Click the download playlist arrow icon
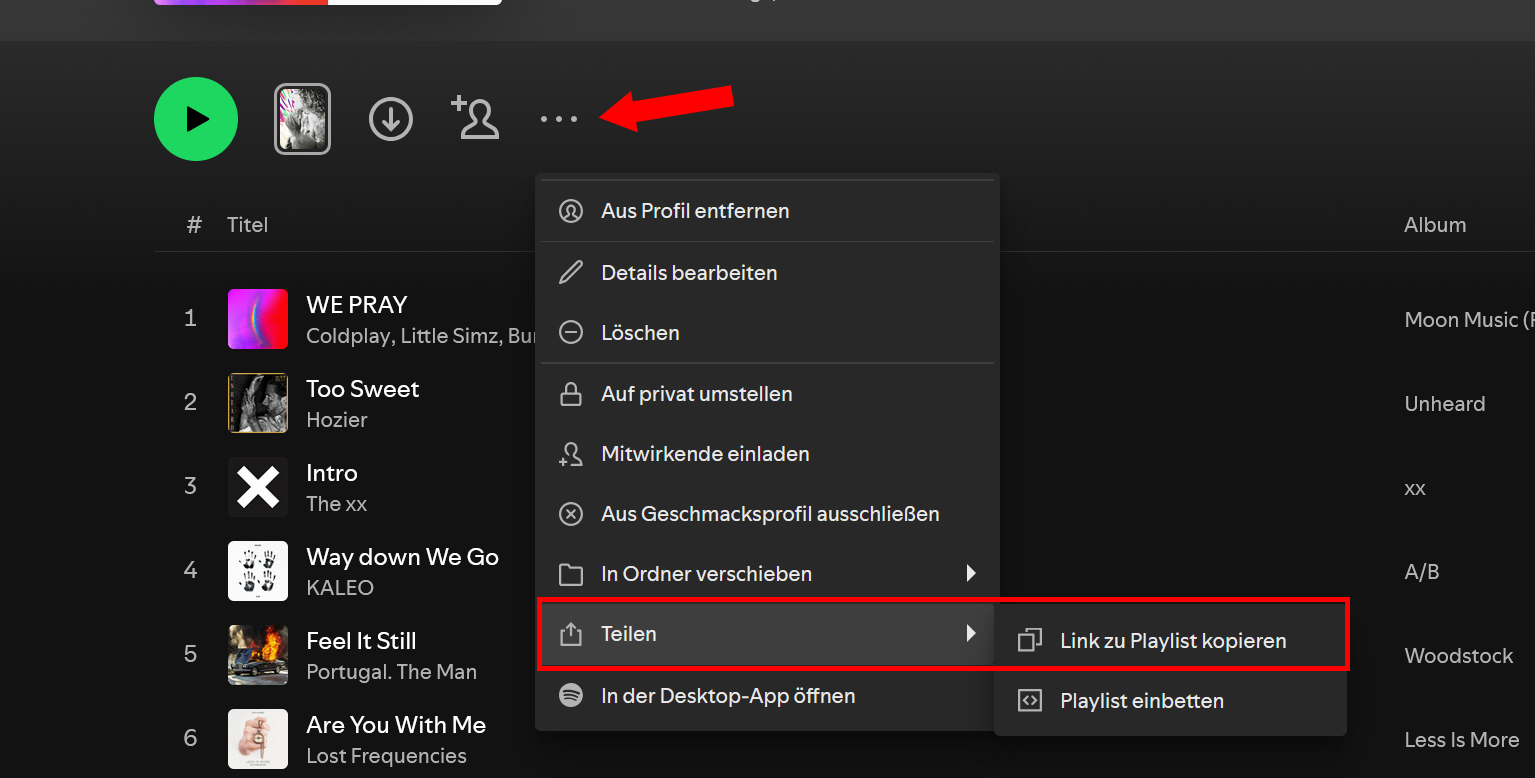This screenshot has height=778, width=1535. click(391, 119)
